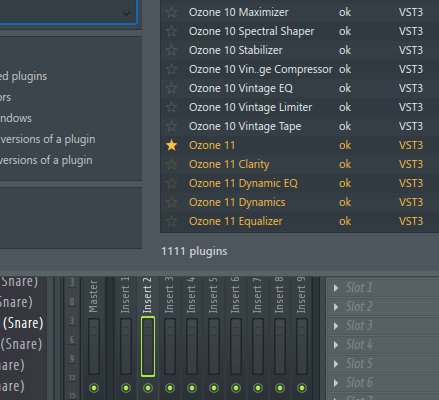The image size is (439, 400).
Task: Choose the Insert 5 track label
Action: point(213,295)
